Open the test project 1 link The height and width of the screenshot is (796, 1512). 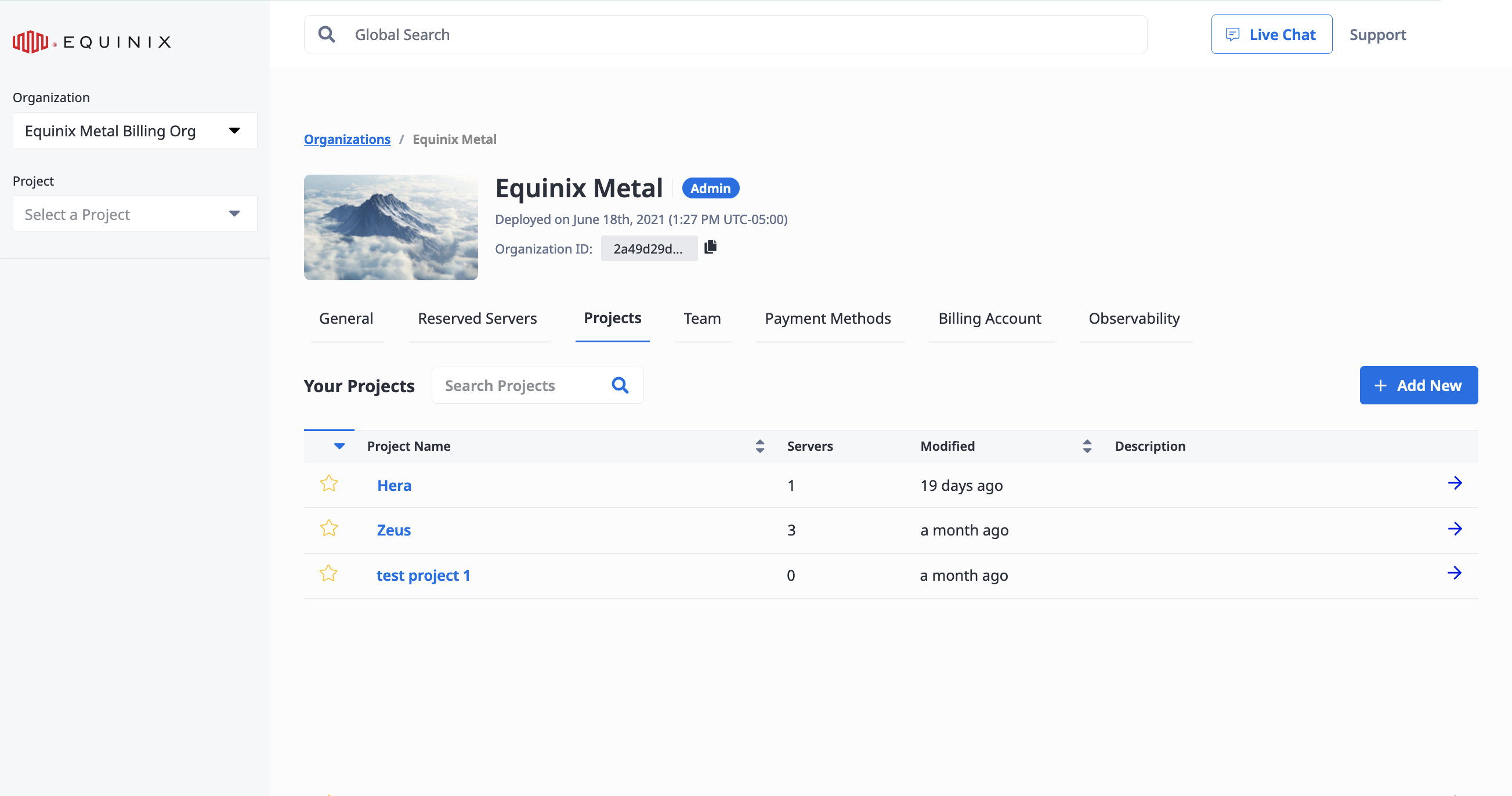point(423,576)
